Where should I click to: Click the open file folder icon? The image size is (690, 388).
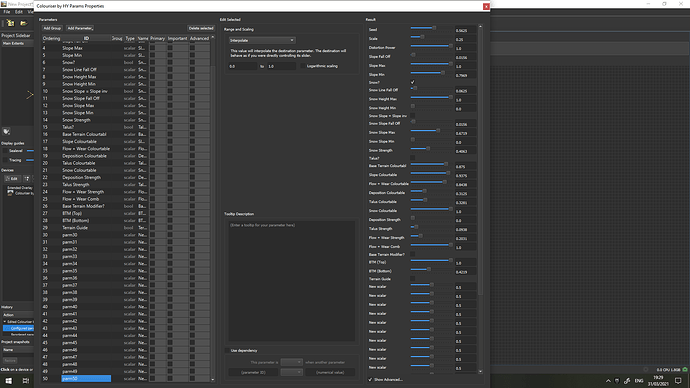point(23,23)
